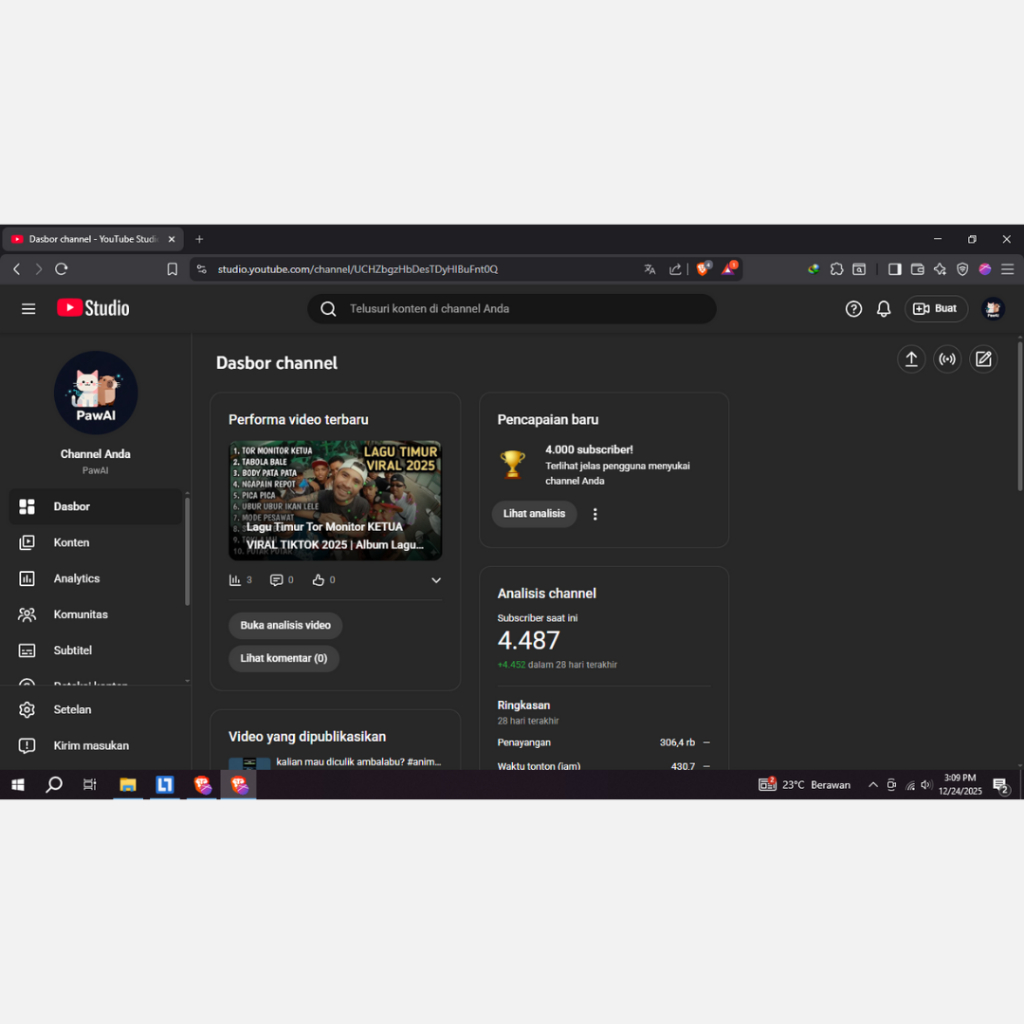Open the Brave VPN shield icon
This screenshot has width=1024, height=1024.
962,269
